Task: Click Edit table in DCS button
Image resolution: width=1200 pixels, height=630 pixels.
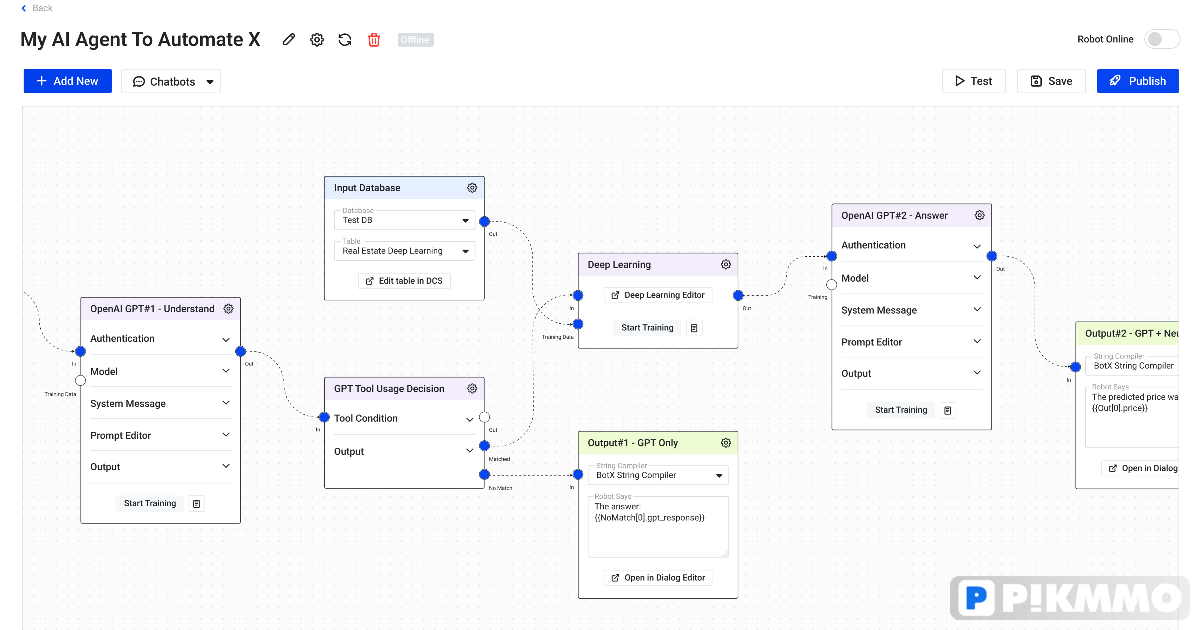Action: click(404, 281)
